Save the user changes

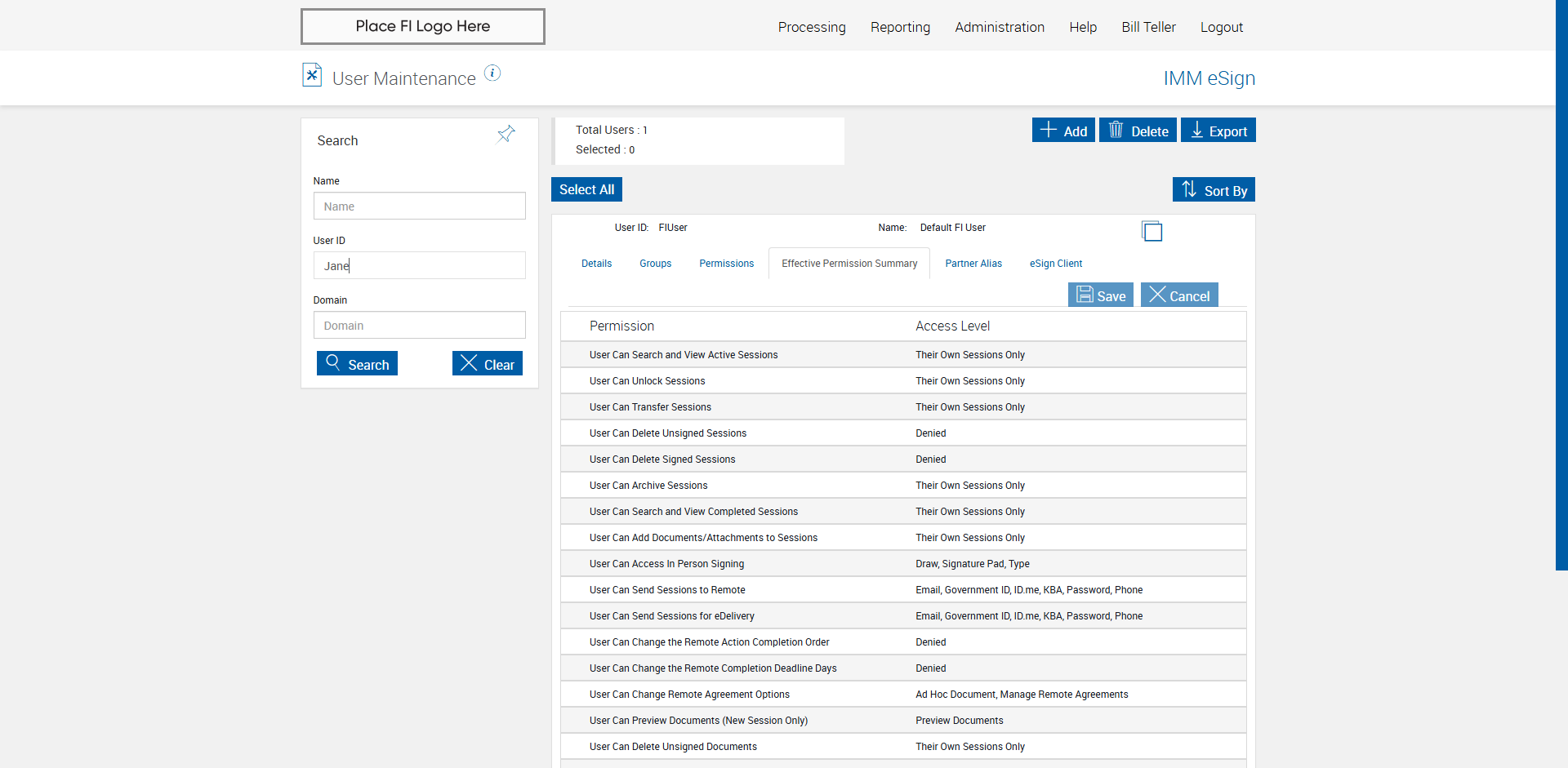1101,295
